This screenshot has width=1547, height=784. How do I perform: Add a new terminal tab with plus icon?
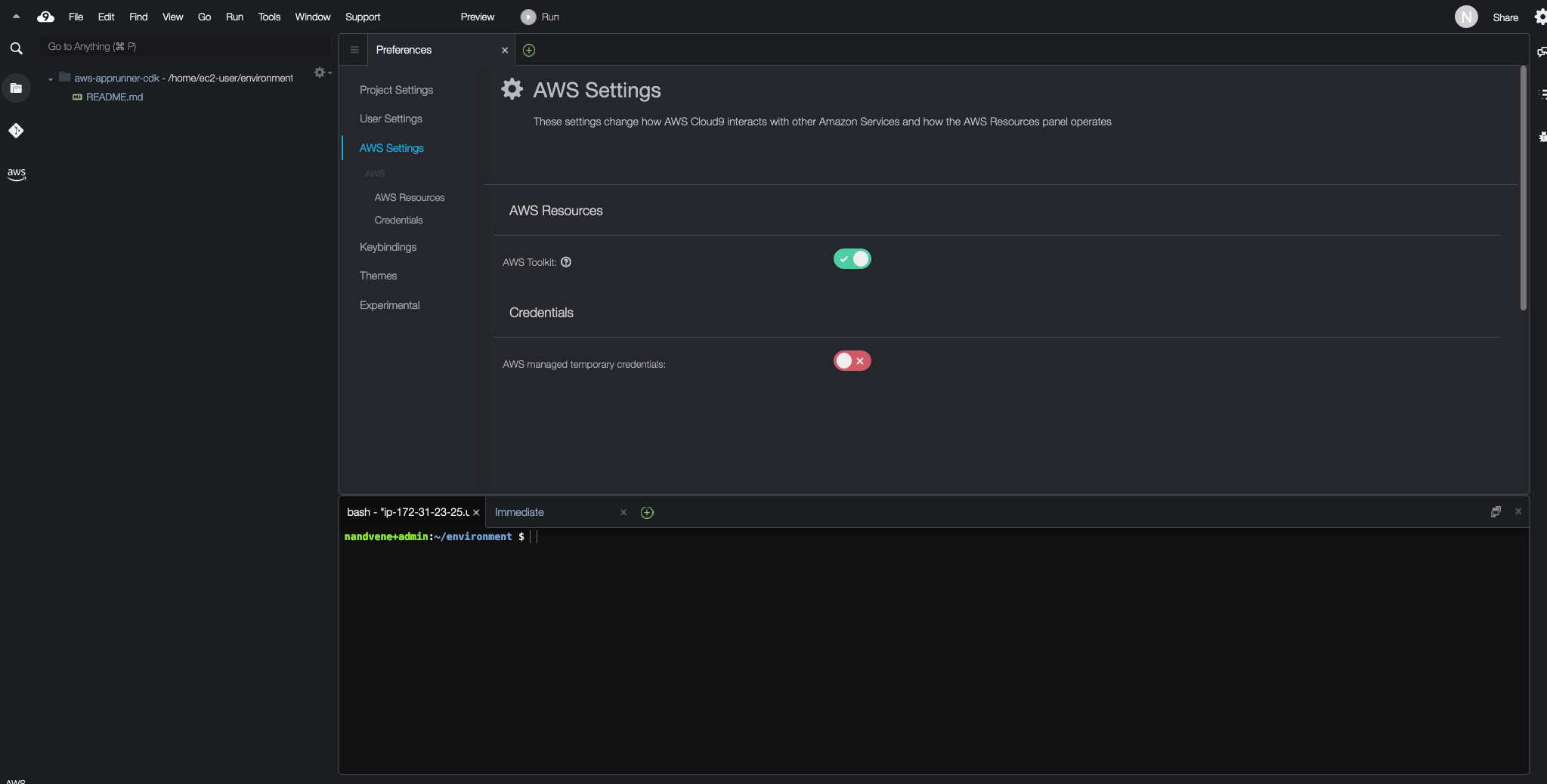tap(647, 512)
